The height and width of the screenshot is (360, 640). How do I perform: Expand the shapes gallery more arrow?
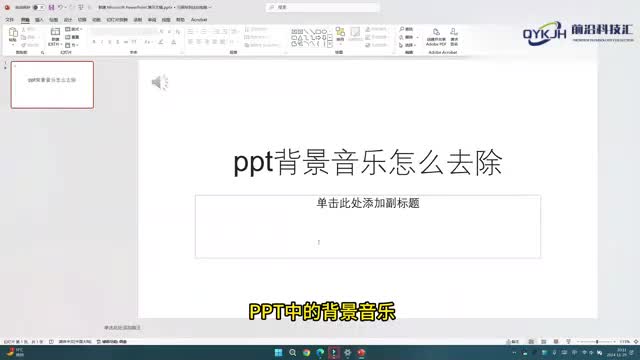(x=331, y=45)
